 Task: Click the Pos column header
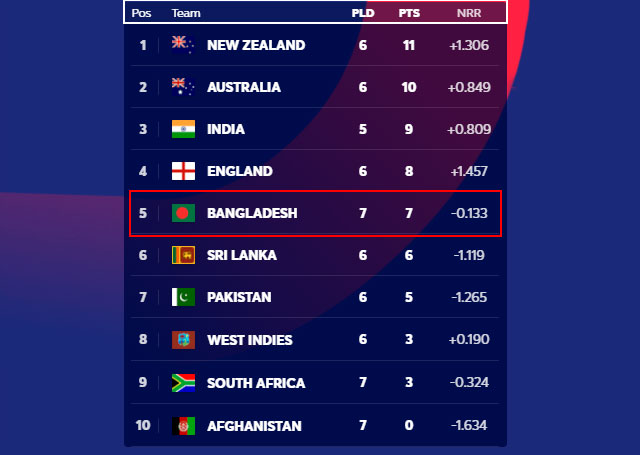point(141,13)
